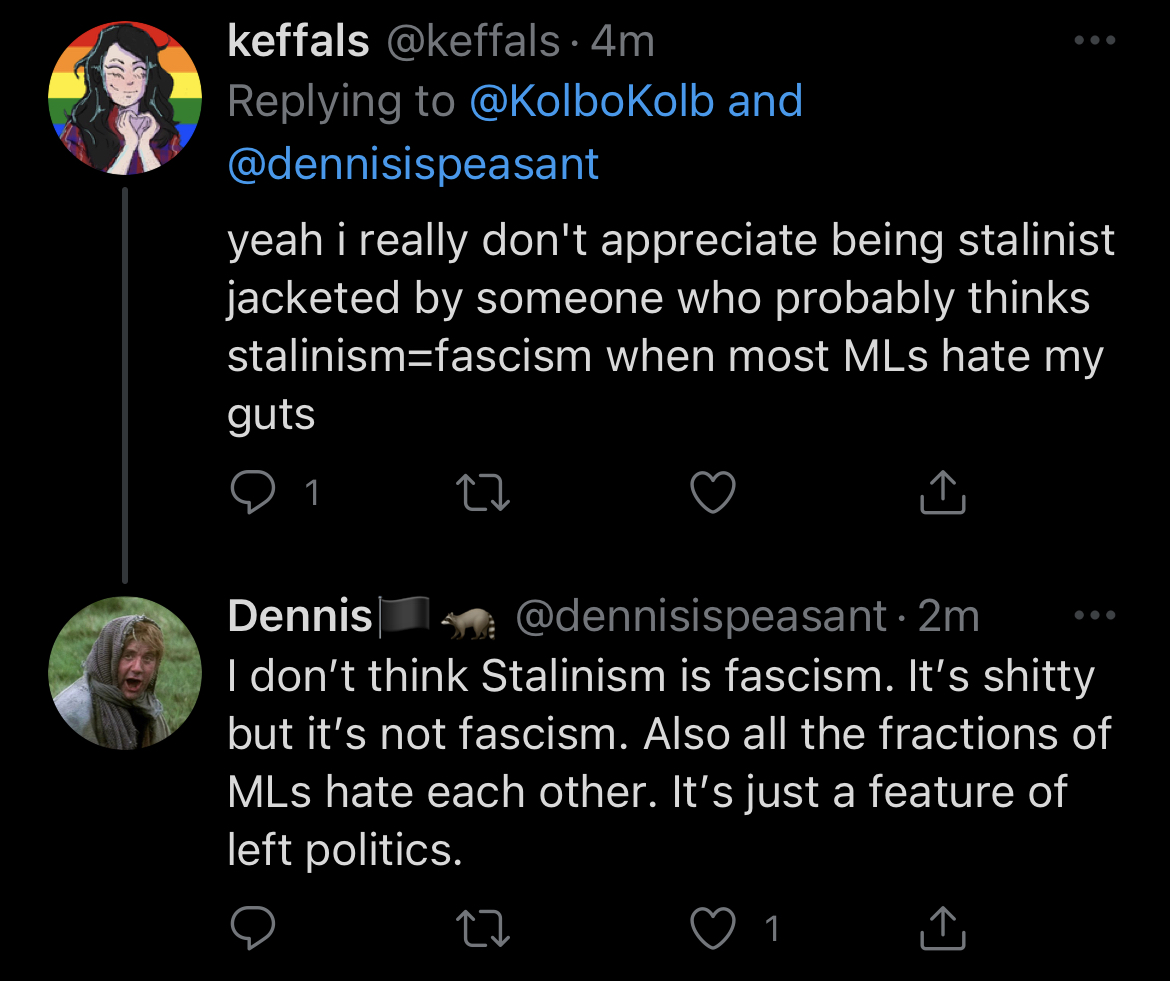Share keffals' tweet

coord(942,492)
